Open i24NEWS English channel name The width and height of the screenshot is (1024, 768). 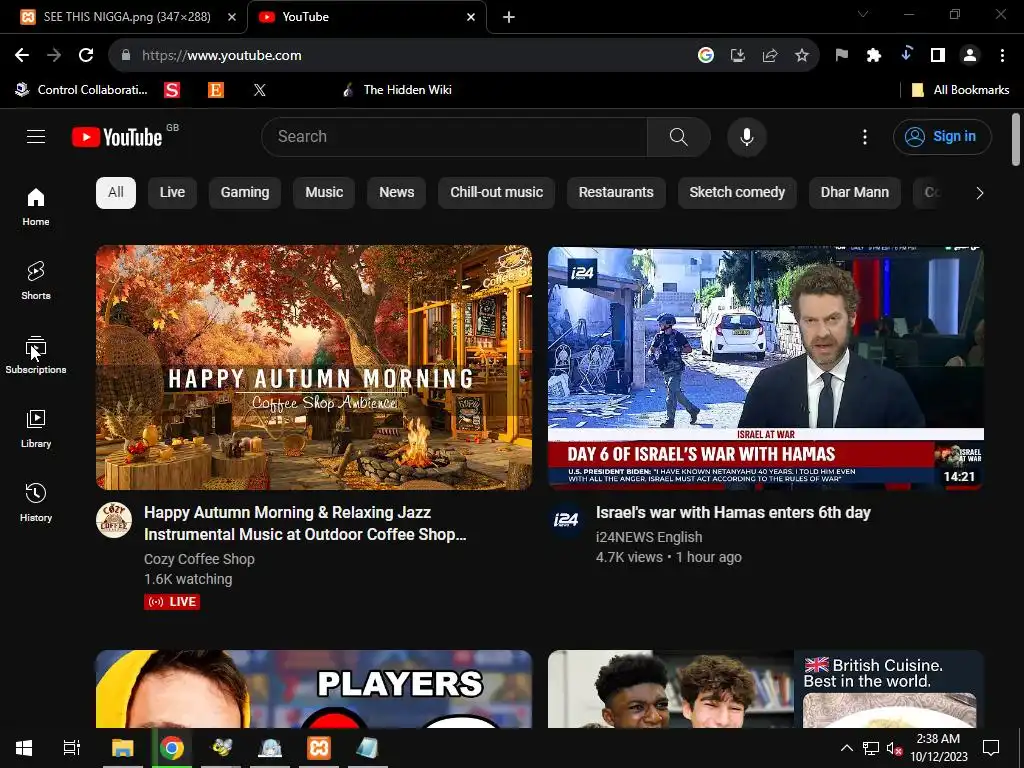point(649,537)
